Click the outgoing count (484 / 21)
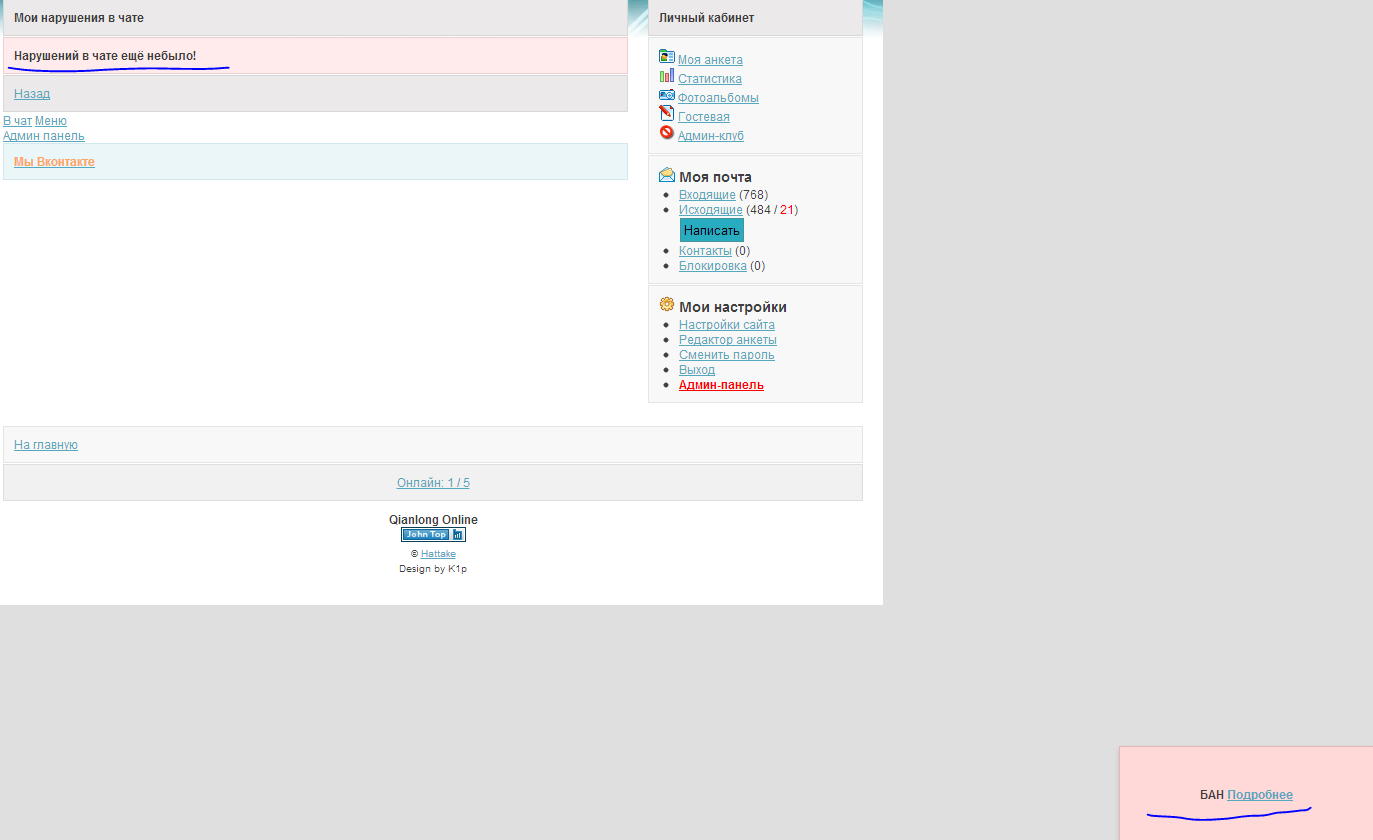1373x840 pixels. pyautogui.click(x=772, y=210)
